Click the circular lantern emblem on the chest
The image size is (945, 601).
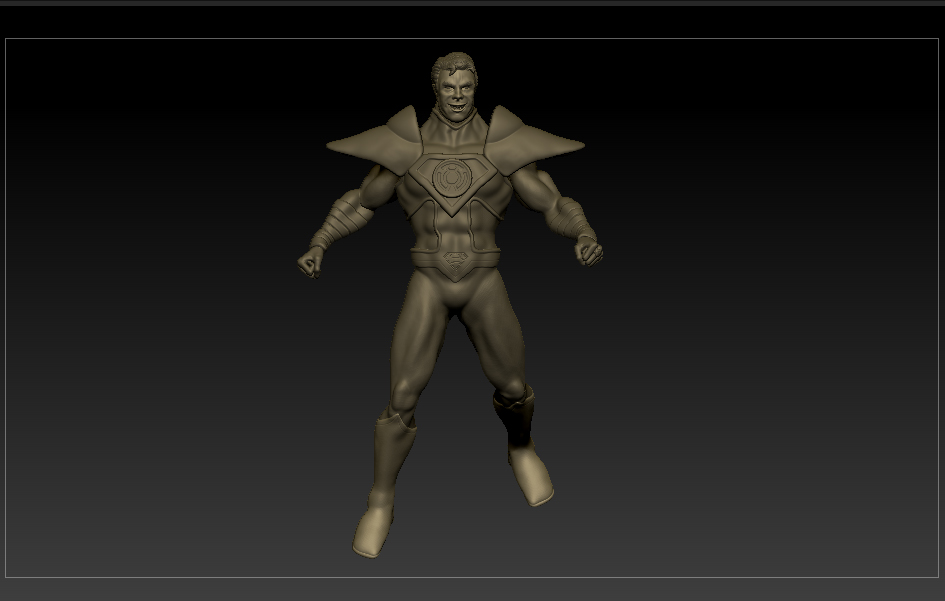(450, 178)
